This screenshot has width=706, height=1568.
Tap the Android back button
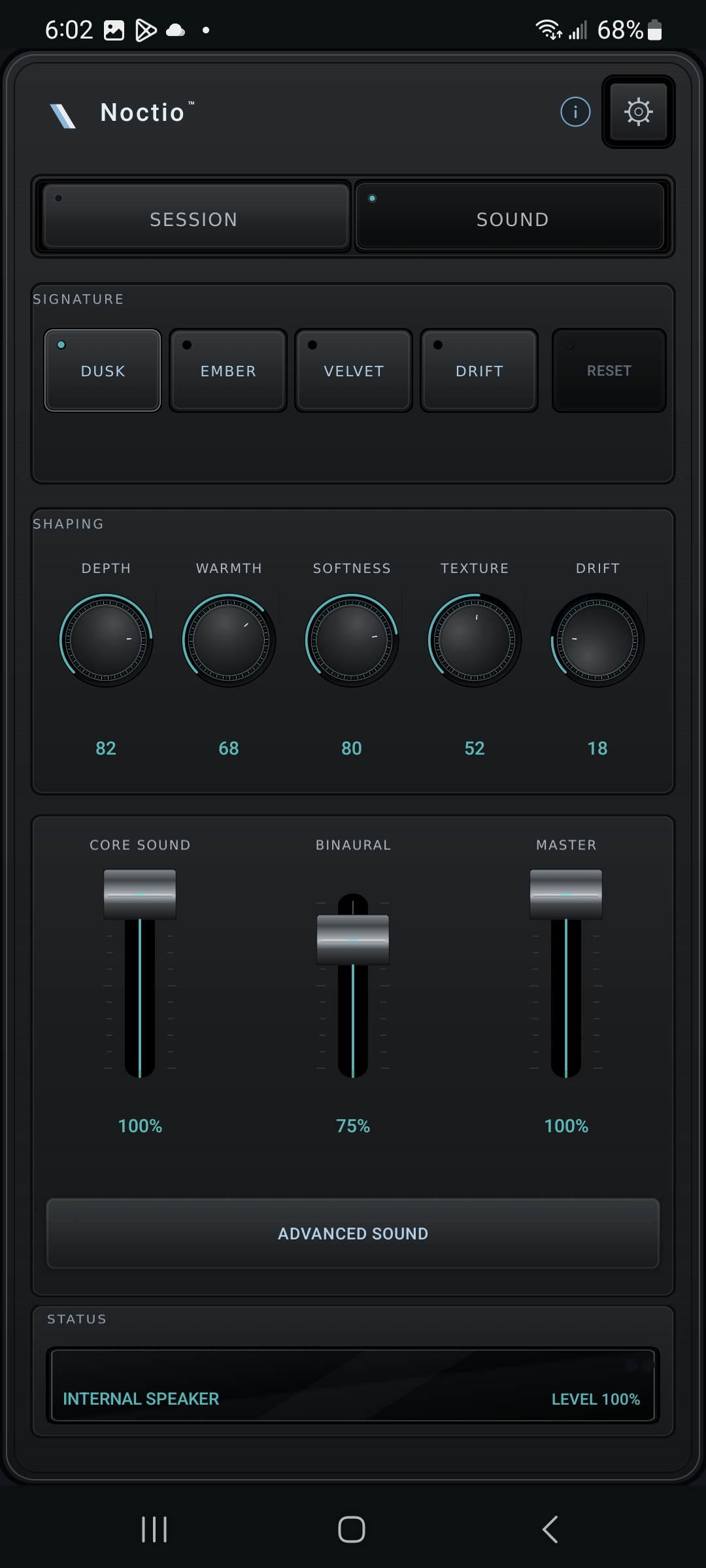click(550, 1529)
